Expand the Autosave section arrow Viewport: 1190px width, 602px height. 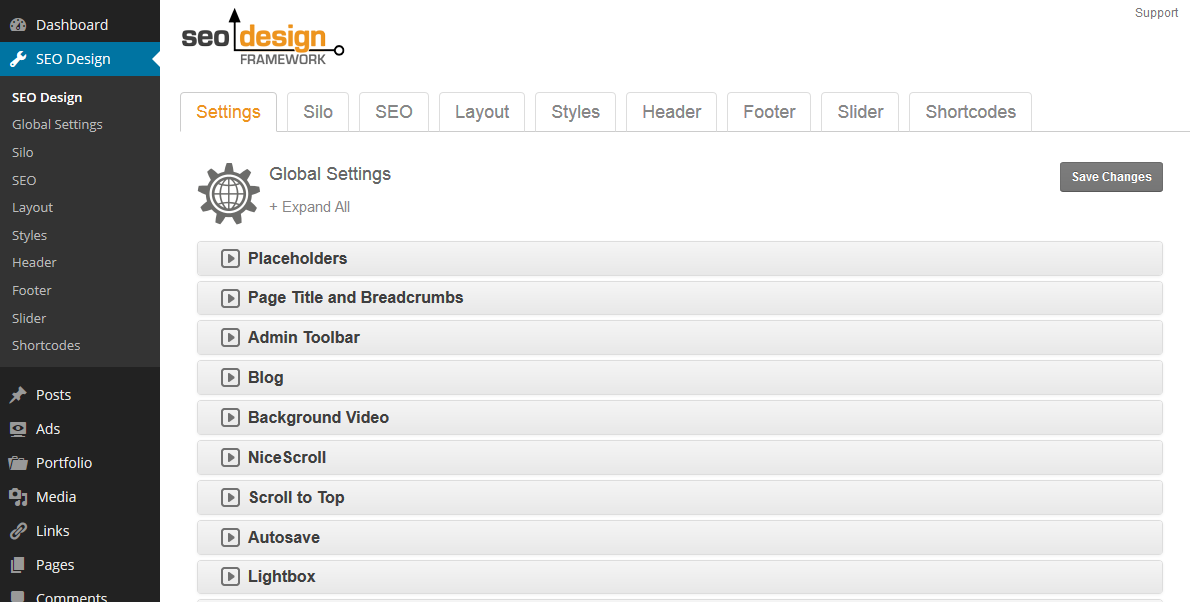(230, 537)
